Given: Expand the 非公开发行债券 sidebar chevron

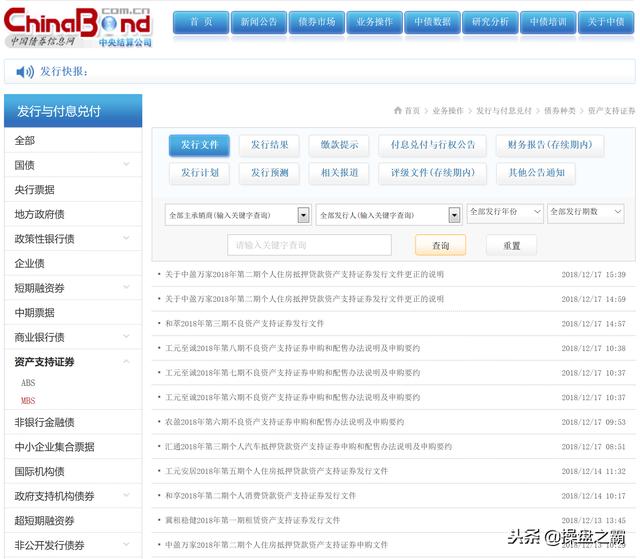Looking at the screenshot, I should 127,544.
